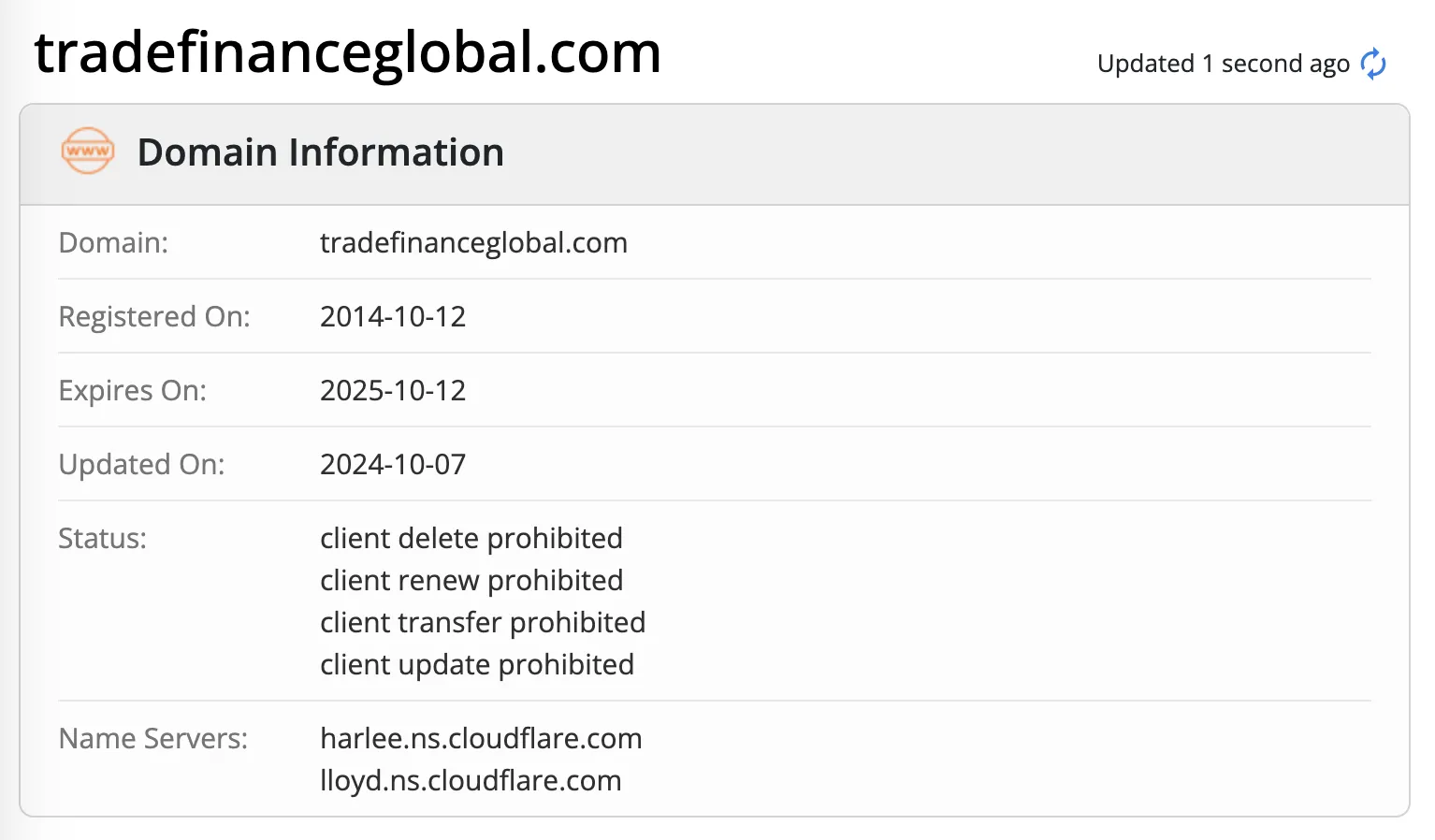Select the expiry date 2025-10-12
The height and width of the screenshot is (840, 1435).
point(393,391)
